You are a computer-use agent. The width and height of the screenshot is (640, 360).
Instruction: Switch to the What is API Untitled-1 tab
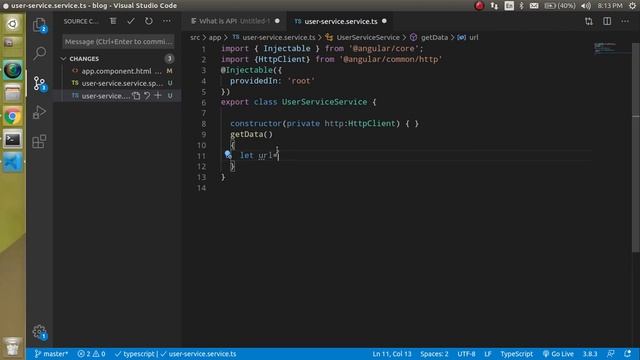pyautogui.click(x=234, y=21)
